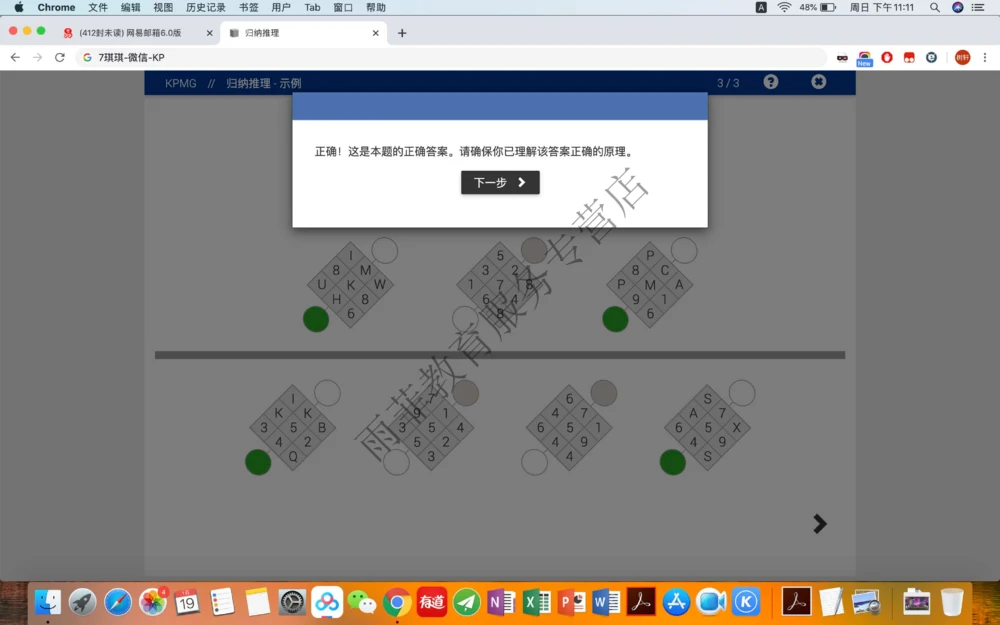Open the 历史记录 menu in the menu bar
Viewport: 1000px width, 625px height.
coord(204,7)
